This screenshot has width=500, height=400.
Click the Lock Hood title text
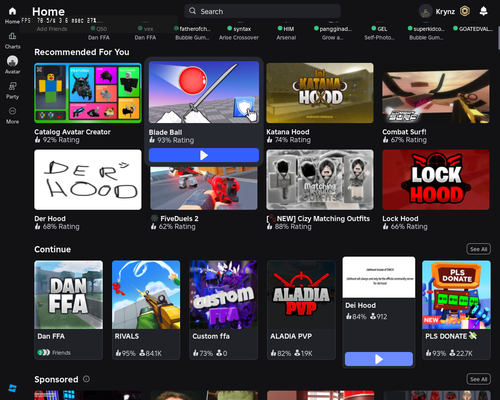tap(400, 219)
